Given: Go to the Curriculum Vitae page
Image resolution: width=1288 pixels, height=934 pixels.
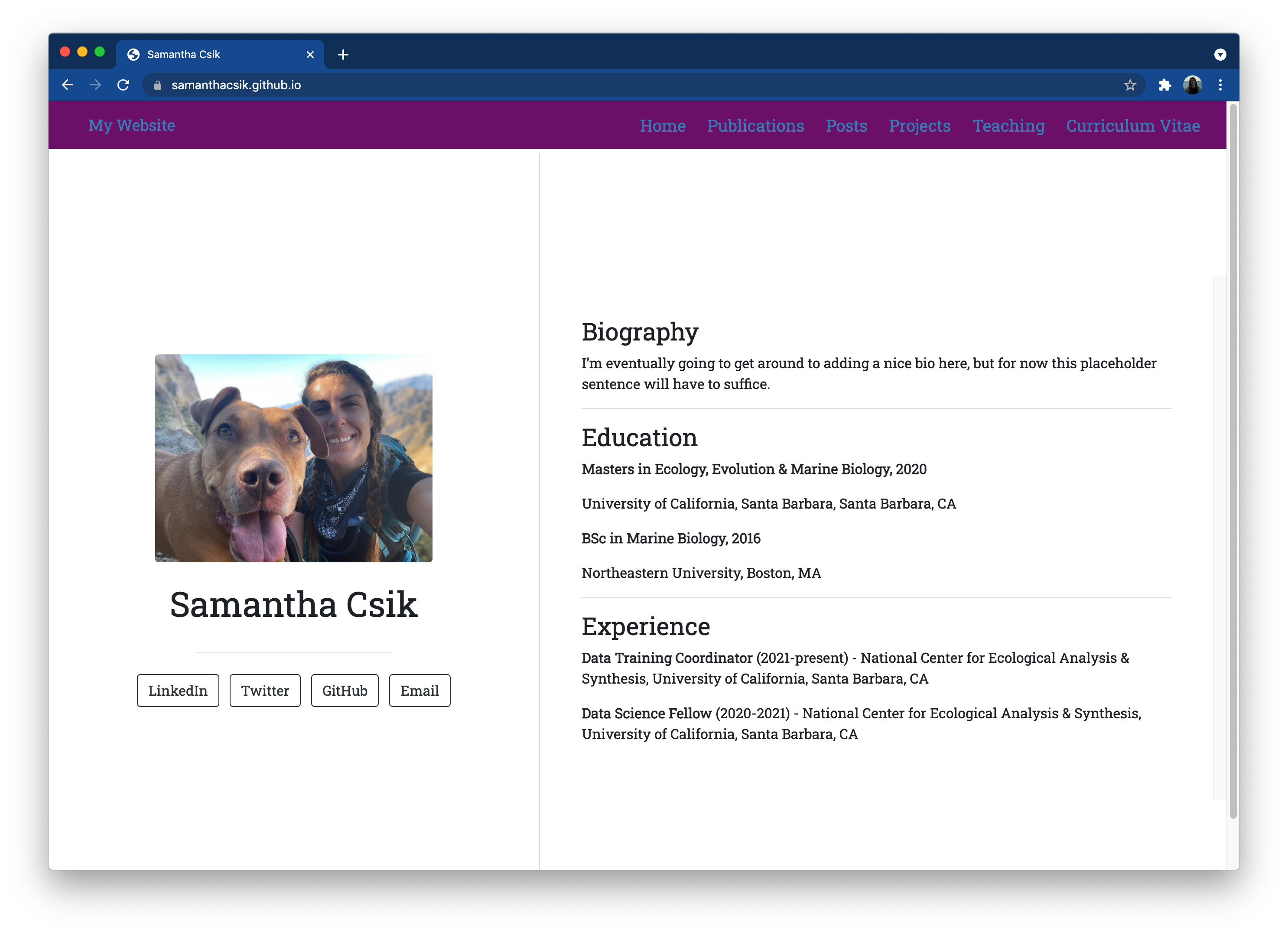Looking at the screenshot, I should [1132, 126].
